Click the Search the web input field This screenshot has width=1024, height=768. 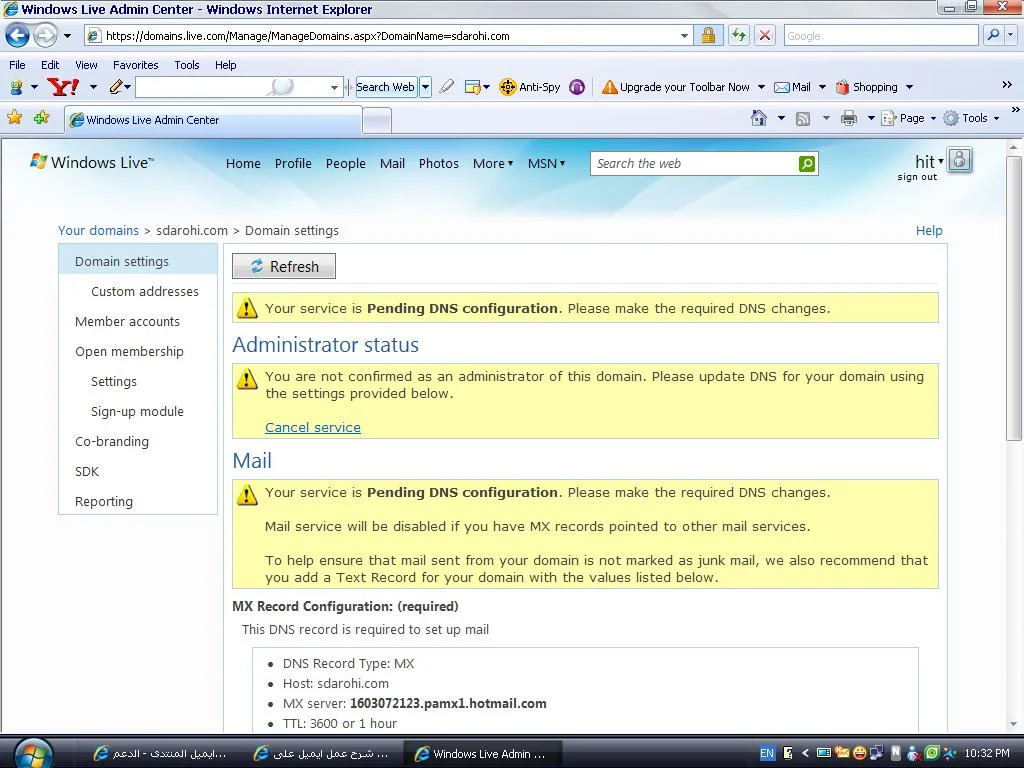click(695, 164)
